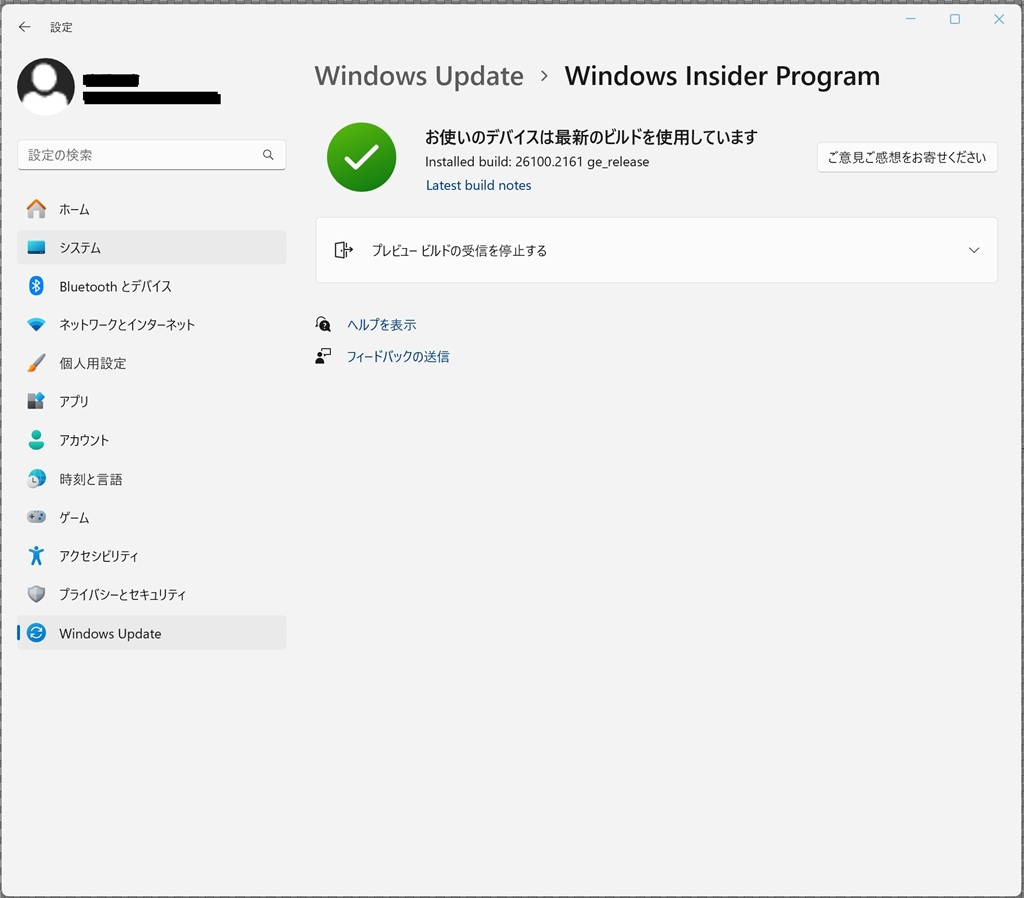Image resolution: width=1024 pixels, height=898 pixels.
Task: Select アプリ in the navigation list
Action: (x=152, y=401)
